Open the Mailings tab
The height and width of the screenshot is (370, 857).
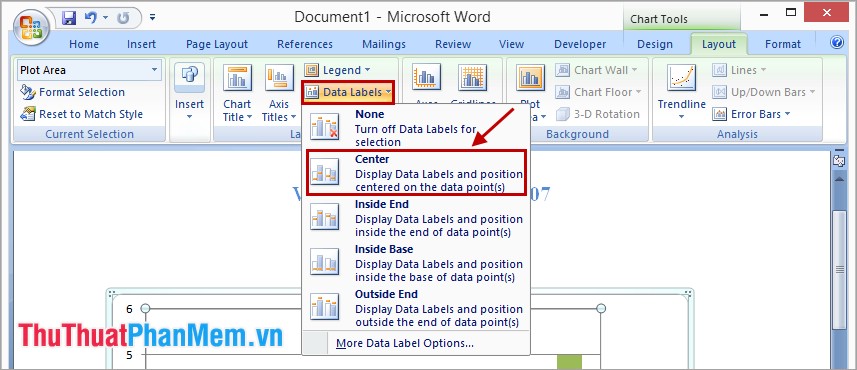pos(384,44)
